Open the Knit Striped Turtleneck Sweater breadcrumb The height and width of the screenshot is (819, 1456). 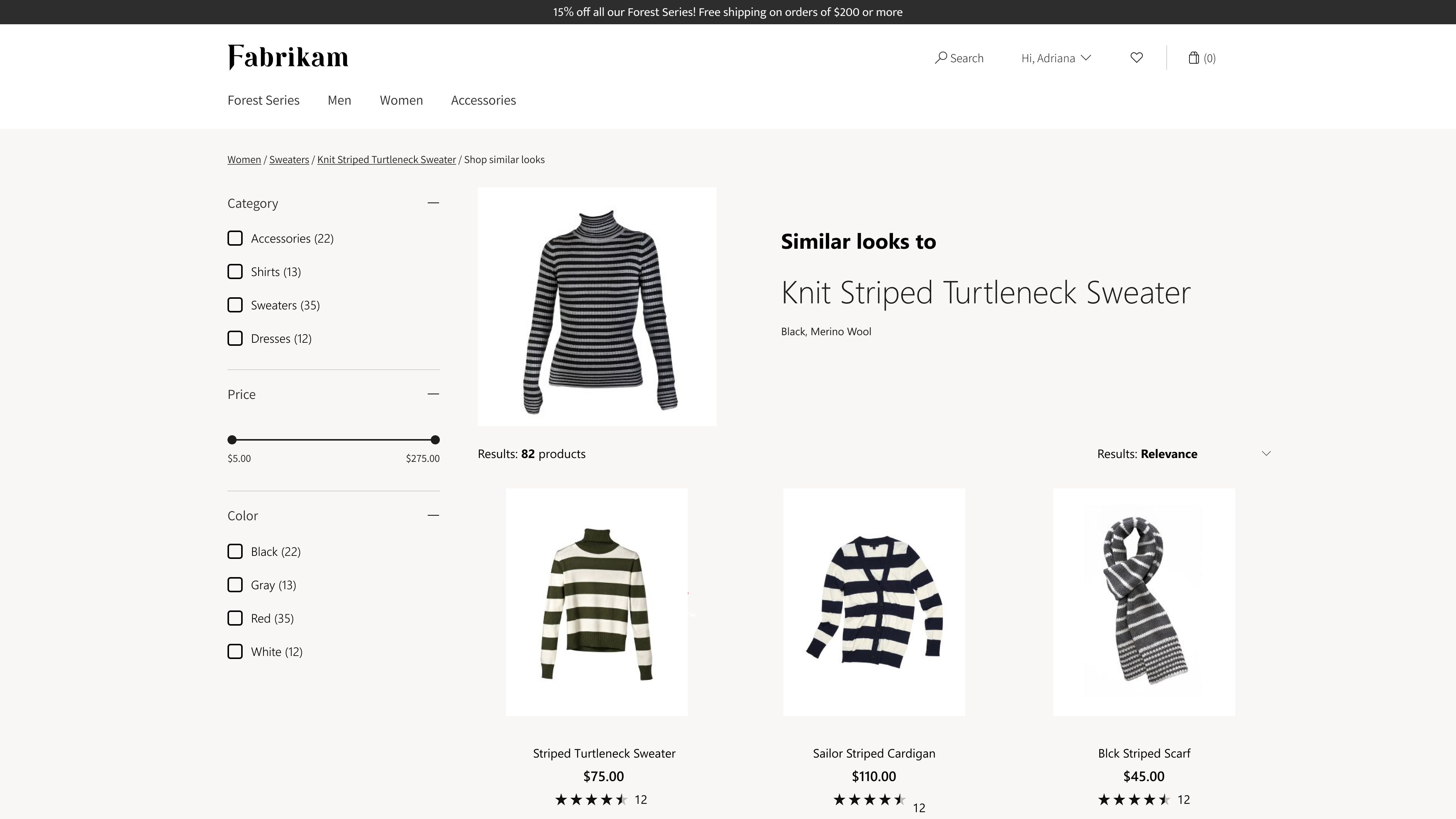pos(386,159)
